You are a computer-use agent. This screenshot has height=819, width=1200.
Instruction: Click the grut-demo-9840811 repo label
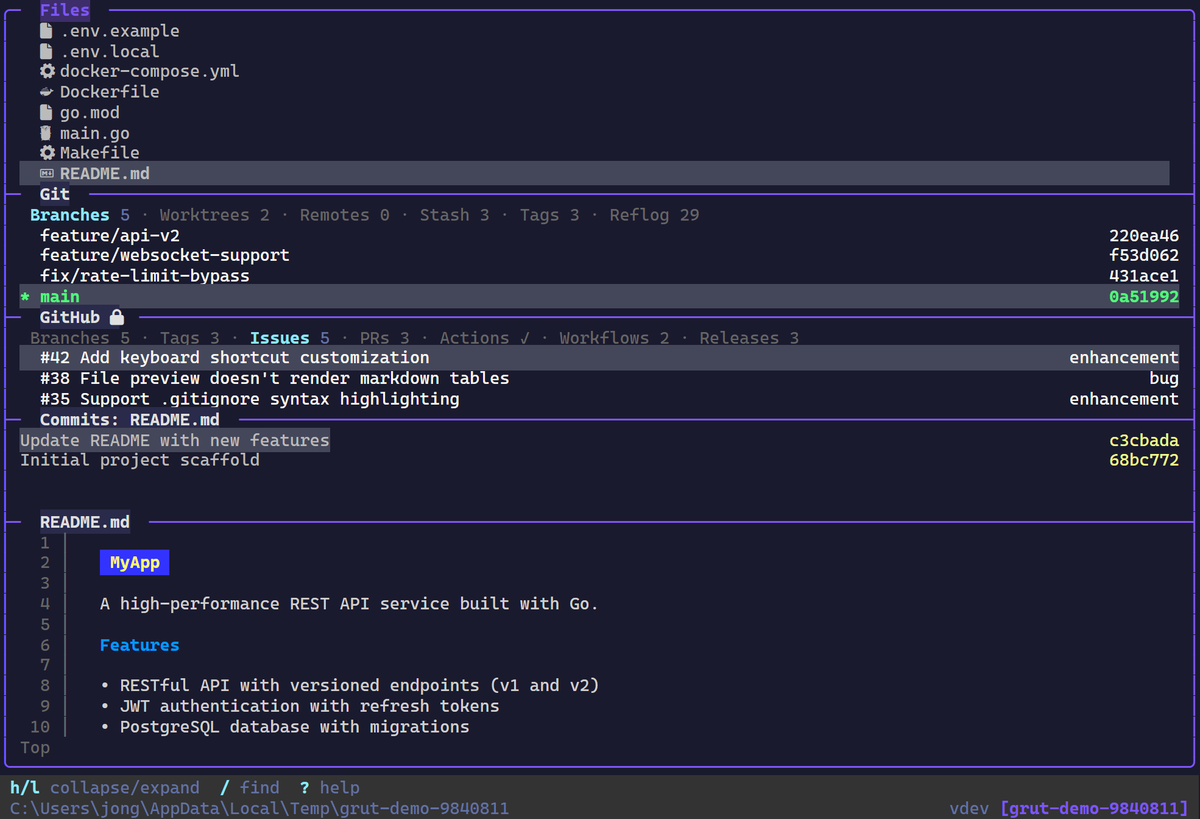point(1095,808)
